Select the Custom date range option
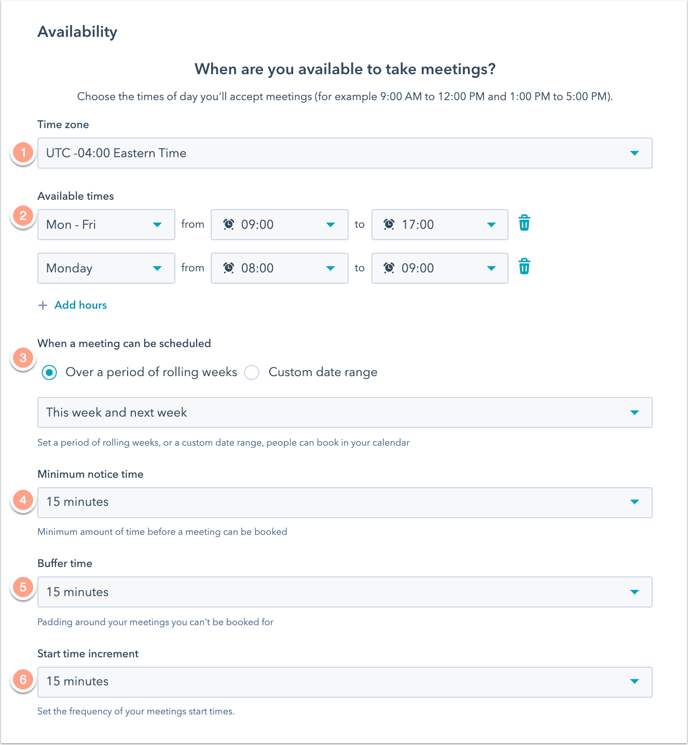This screenshot has height=745, width=688. 252,373
